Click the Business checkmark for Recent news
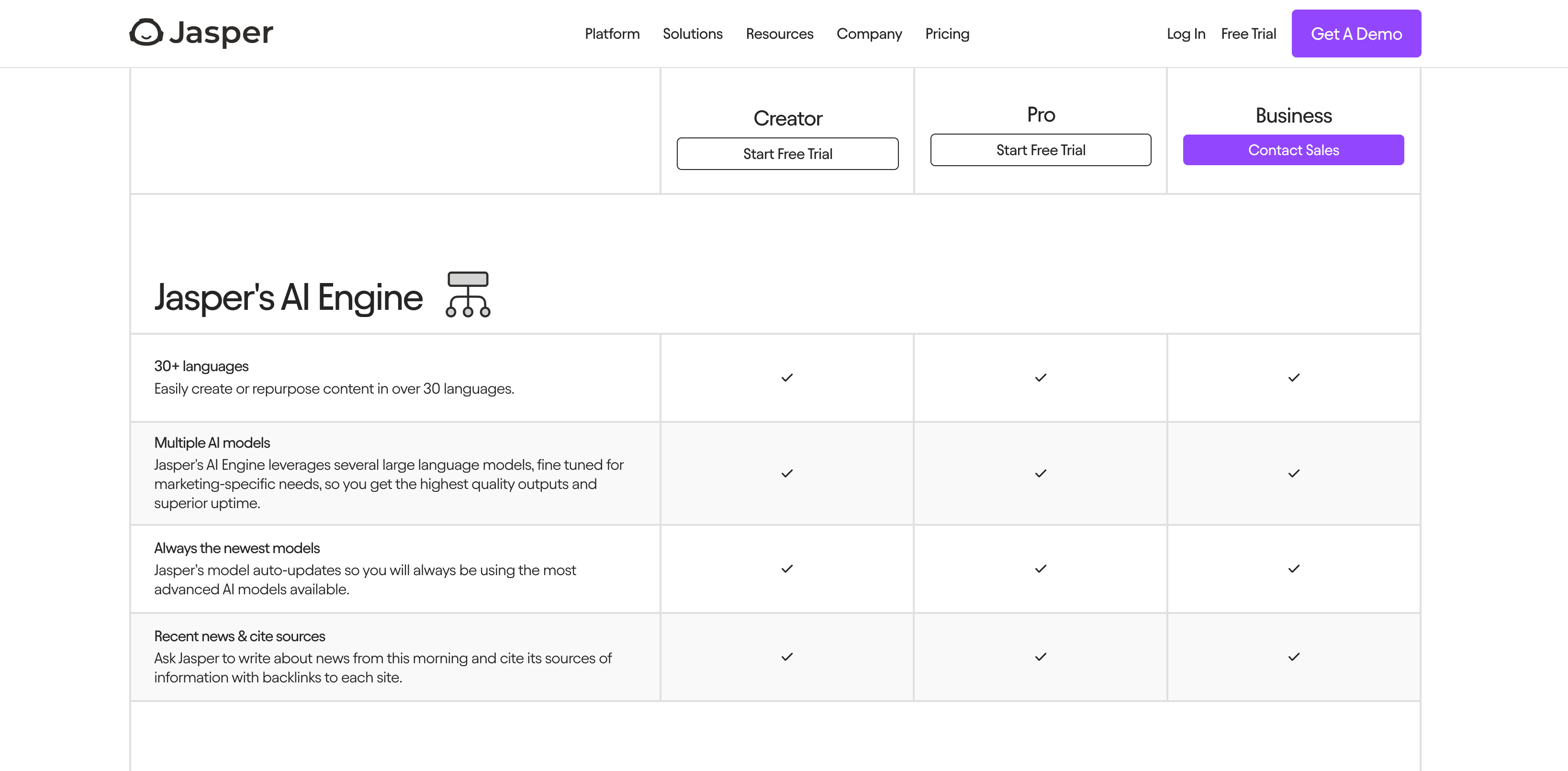Screen dimensions: 1568x771 (x=1293, y=657)
